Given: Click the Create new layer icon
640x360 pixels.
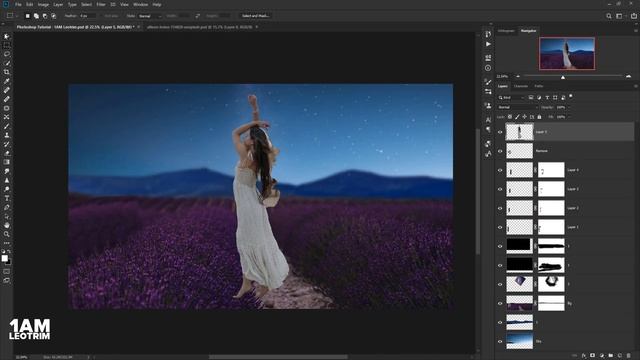Looking at the screenshot, I should coord(620,356).
